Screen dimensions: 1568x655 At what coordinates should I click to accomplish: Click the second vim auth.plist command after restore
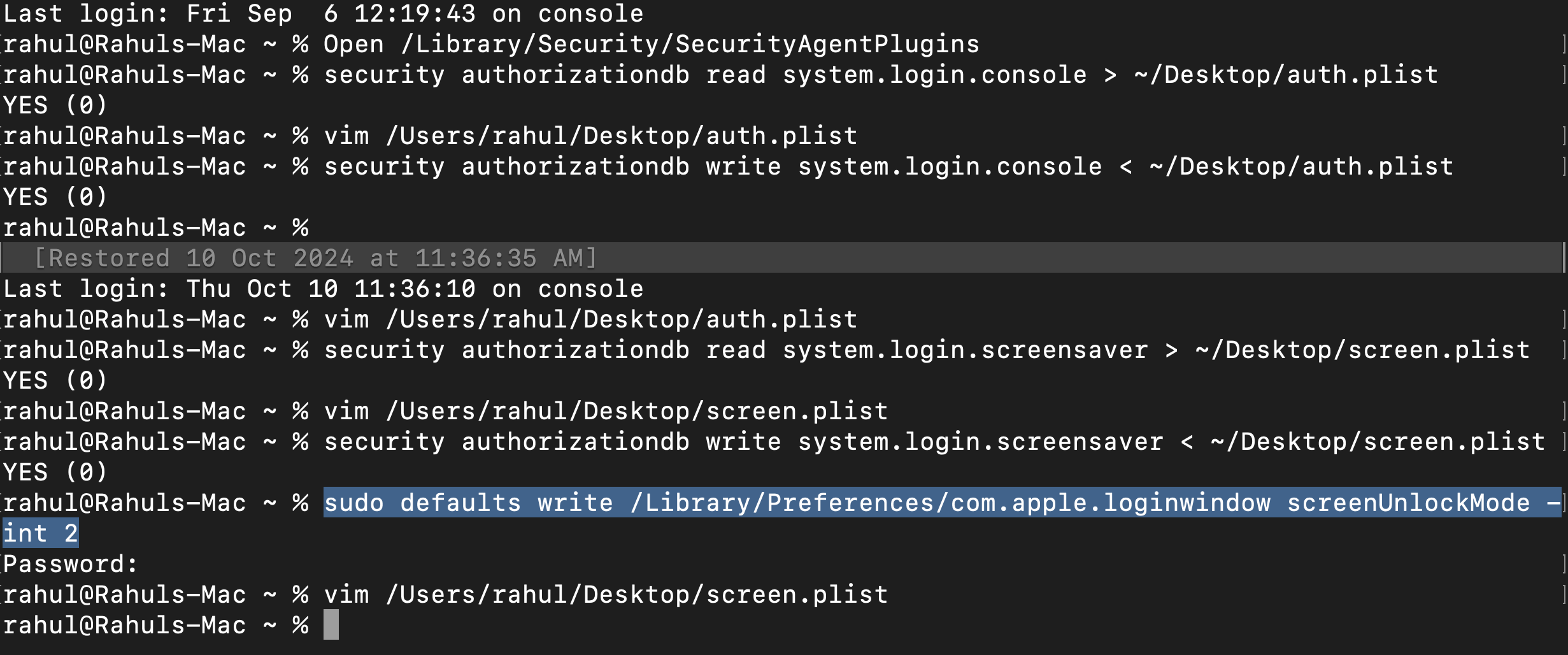coord(590,319)
